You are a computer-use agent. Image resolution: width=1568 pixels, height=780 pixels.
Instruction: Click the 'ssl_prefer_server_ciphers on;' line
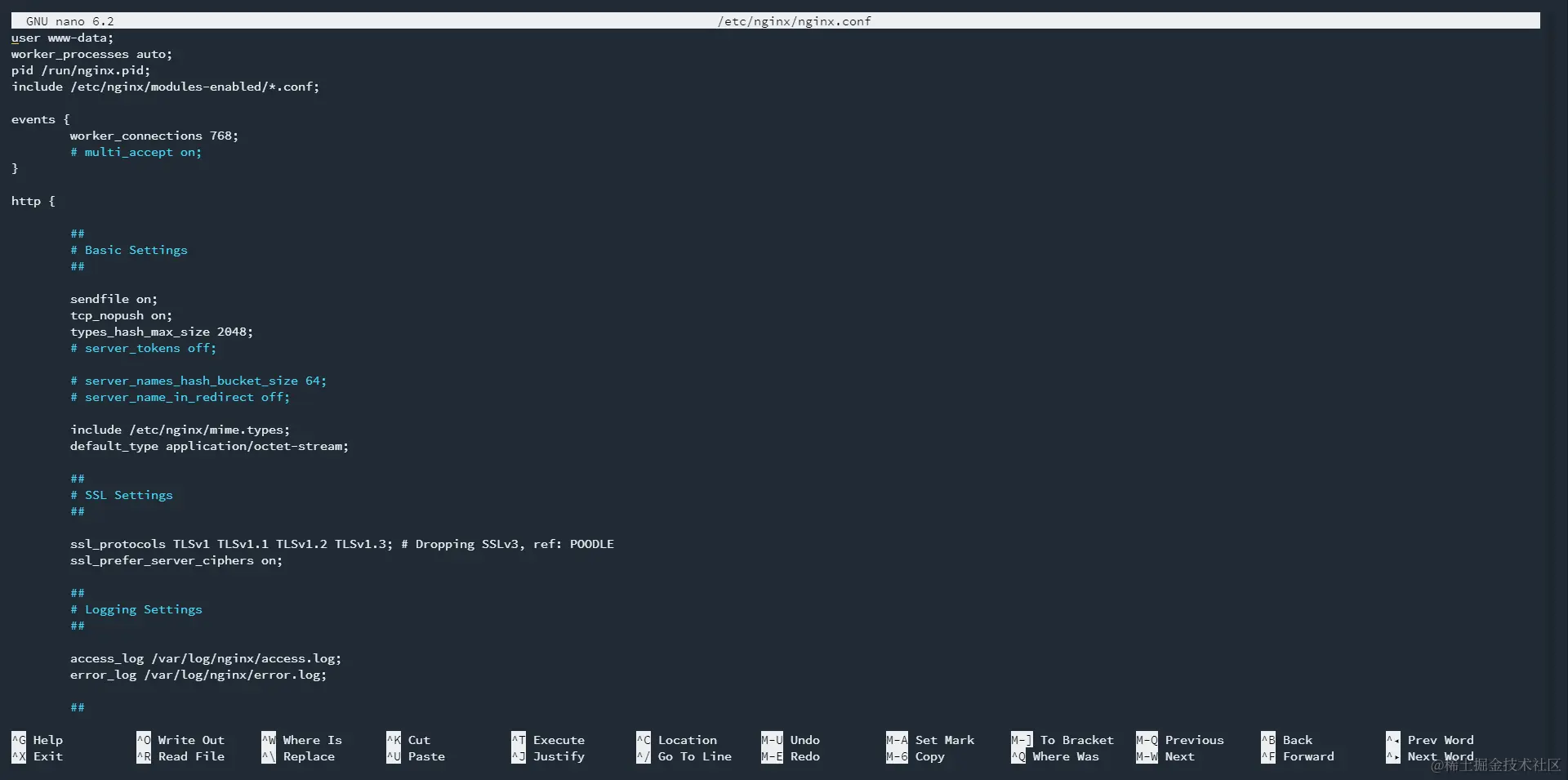pos(176,560)
